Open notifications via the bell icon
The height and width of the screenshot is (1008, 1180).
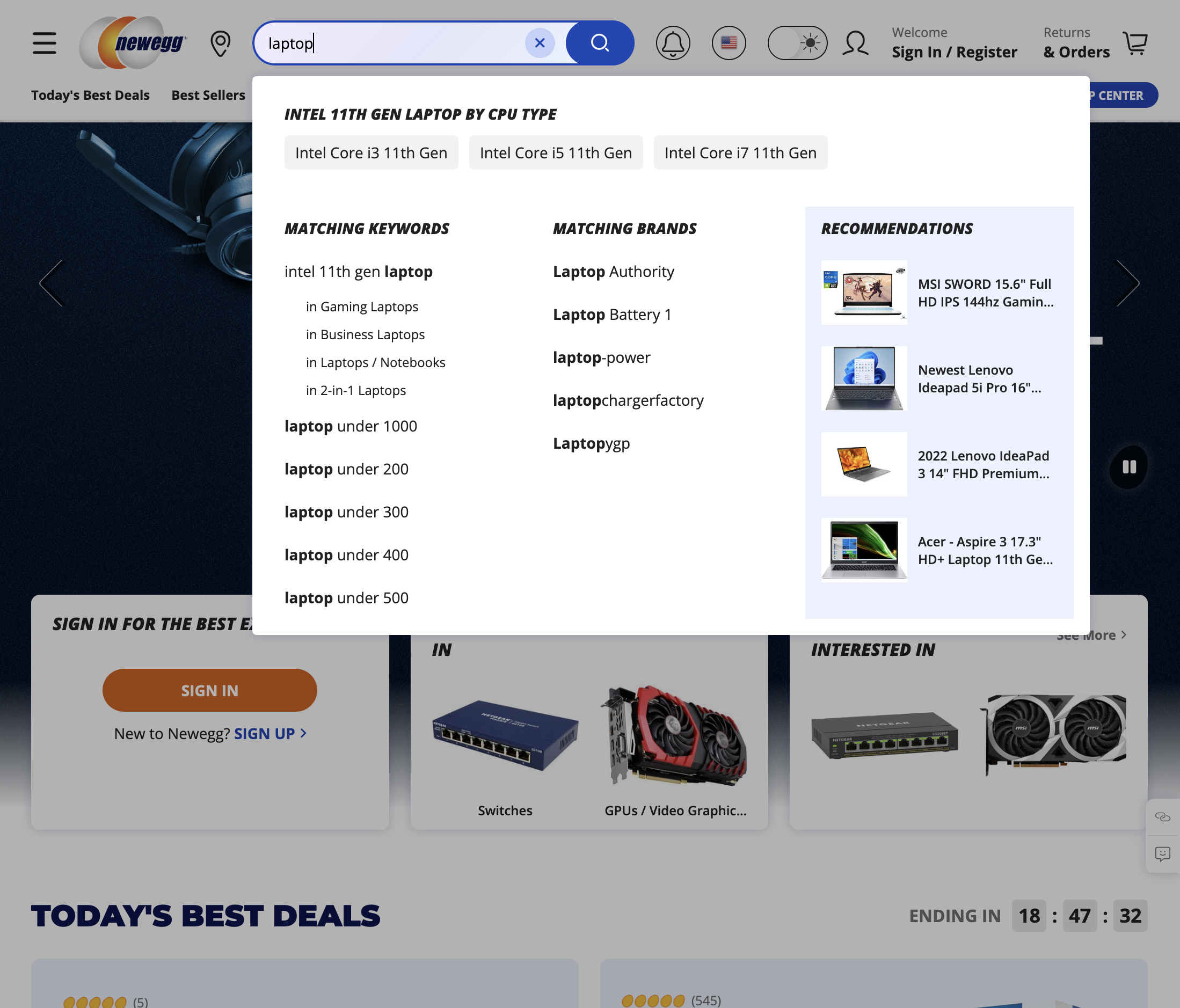(x=673, y=43)
